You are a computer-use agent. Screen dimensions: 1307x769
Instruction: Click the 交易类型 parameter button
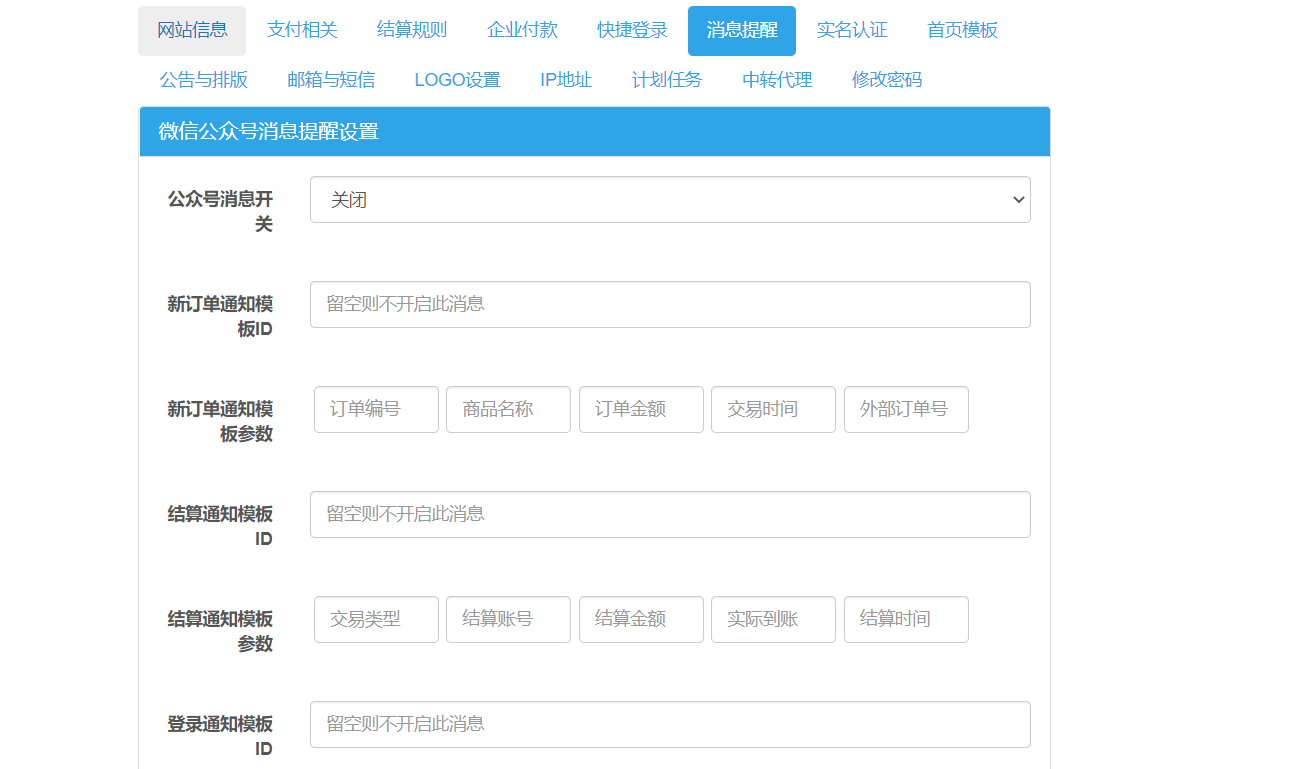376,619
